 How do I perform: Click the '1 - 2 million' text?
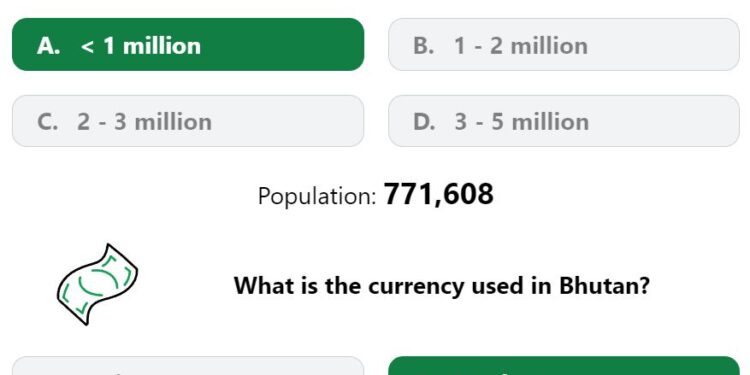point(521,46)
